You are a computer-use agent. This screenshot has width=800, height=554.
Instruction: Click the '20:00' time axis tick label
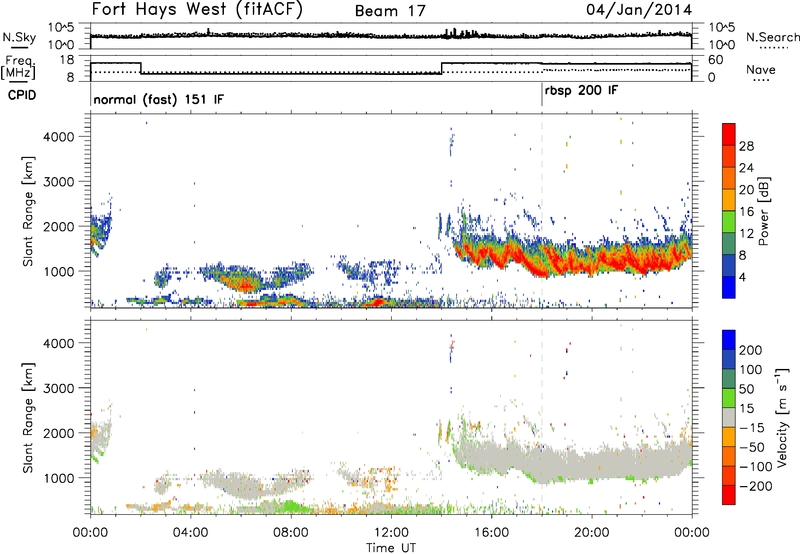pos(591,533)
